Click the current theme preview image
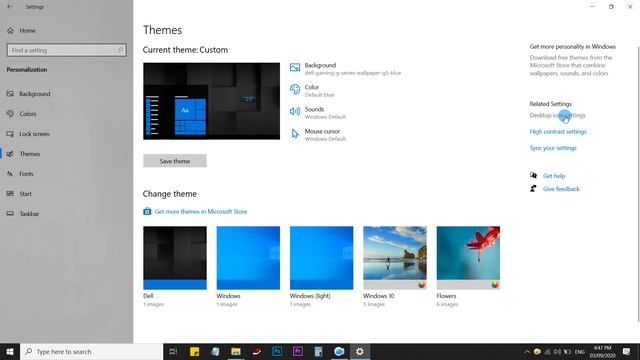 click(211, 101)
